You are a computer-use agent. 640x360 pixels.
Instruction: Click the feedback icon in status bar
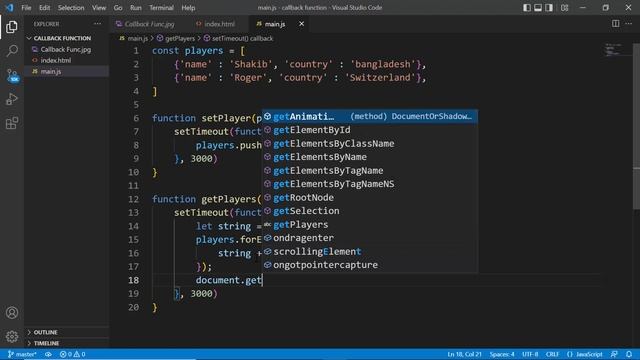(614, 354)
